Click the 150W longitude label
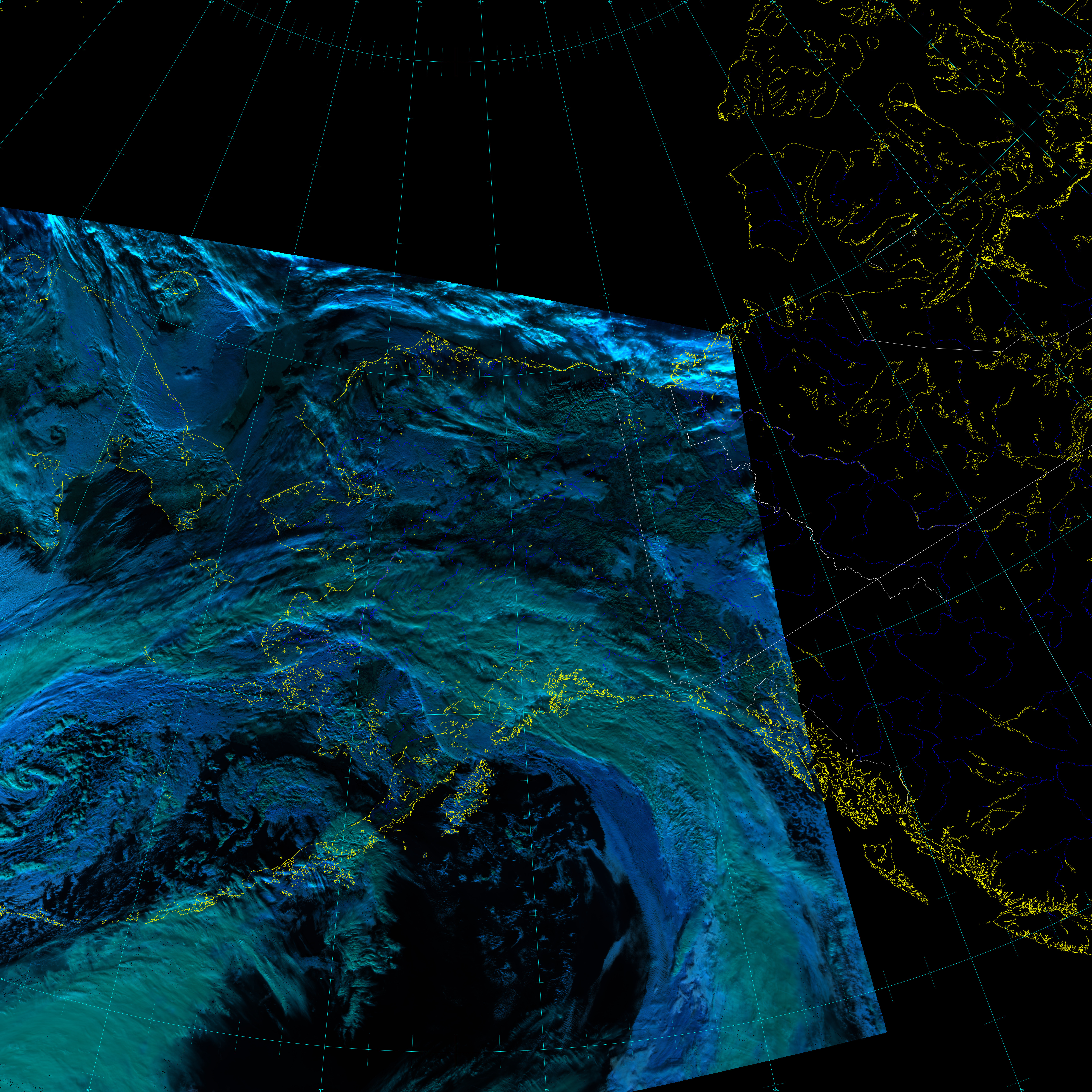This screenshot has width=1092, height=1092. (x=480, y=2)
